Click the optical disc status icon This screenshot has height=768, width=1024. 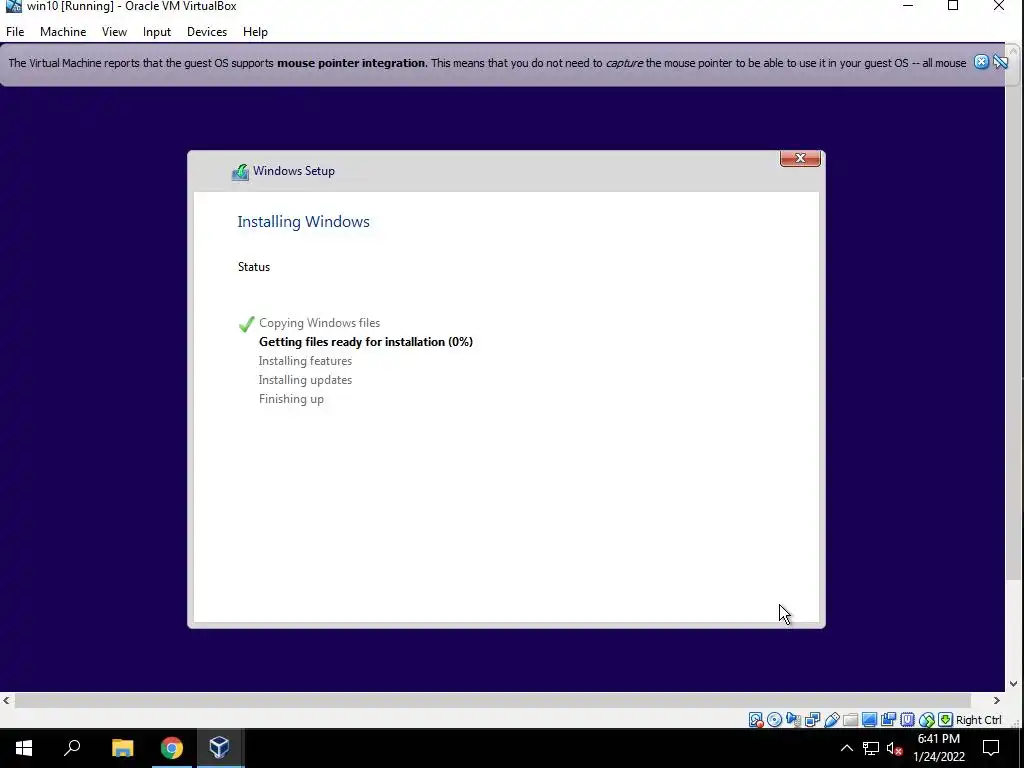(x=775, y=720)
